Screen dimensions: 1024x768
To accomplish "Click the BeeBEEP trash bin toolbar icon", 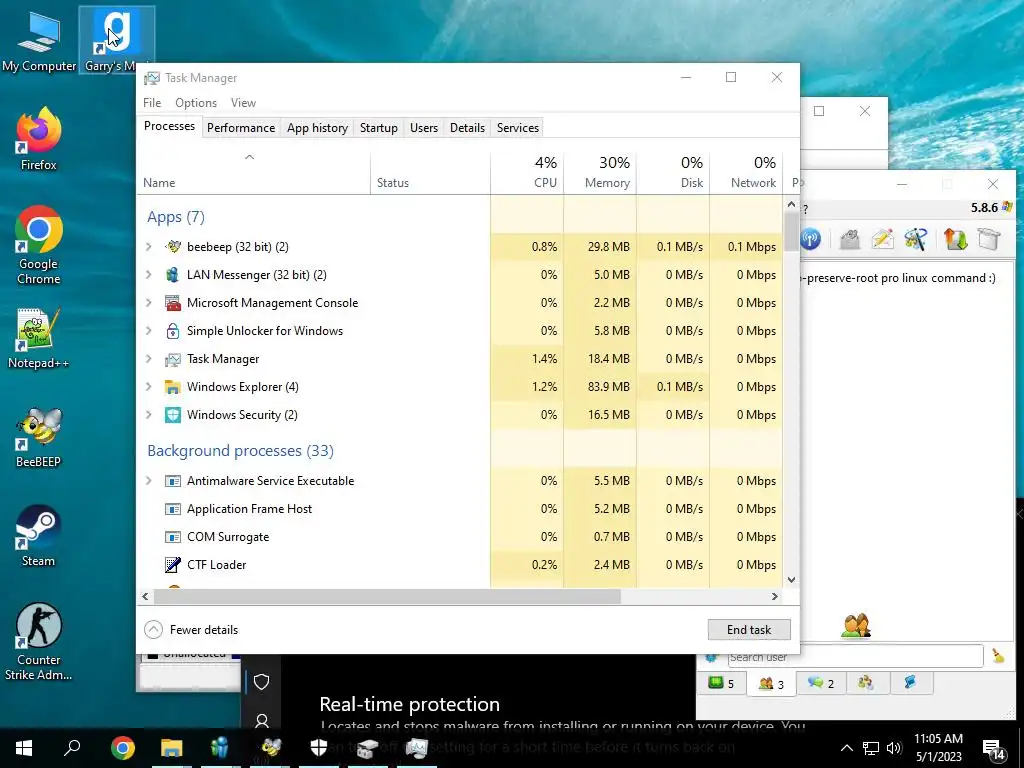I will 989,238.
